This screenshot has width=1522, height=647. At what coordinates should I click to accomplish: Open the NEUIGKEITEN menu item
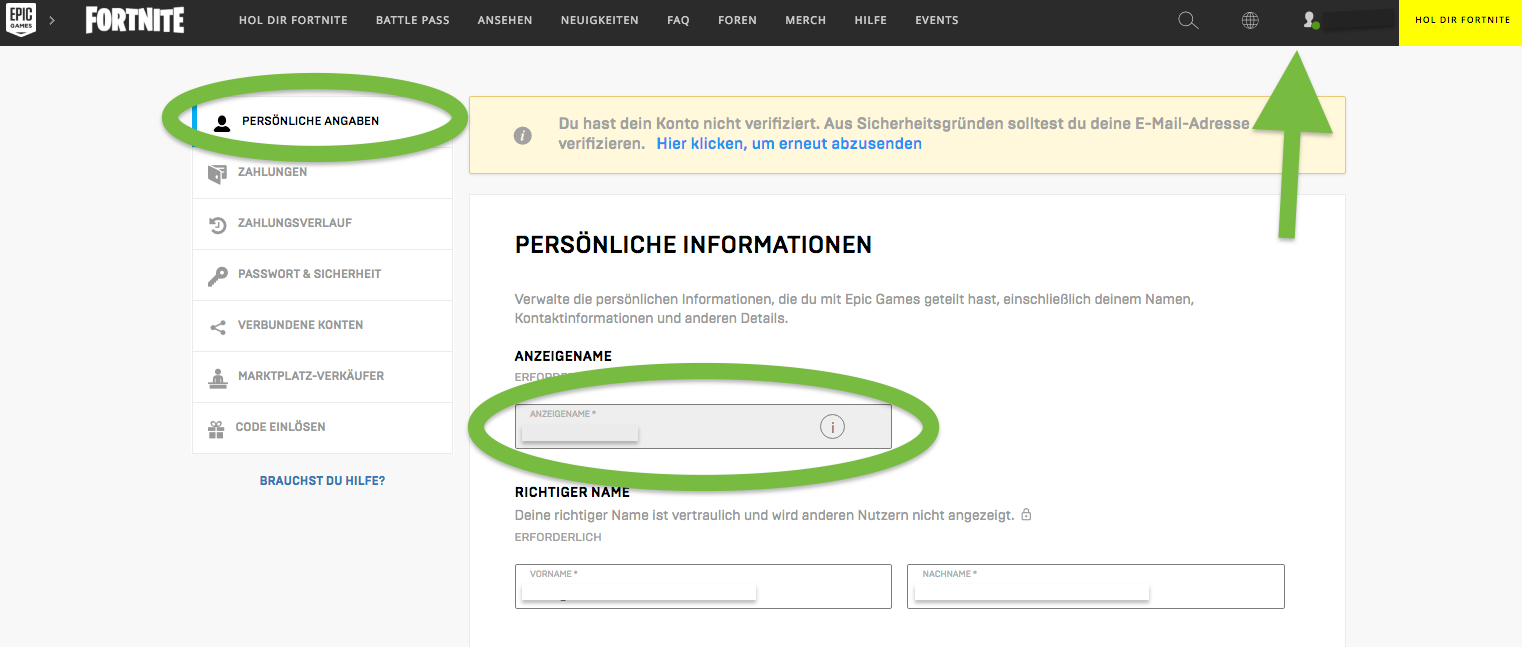point(599,20)
